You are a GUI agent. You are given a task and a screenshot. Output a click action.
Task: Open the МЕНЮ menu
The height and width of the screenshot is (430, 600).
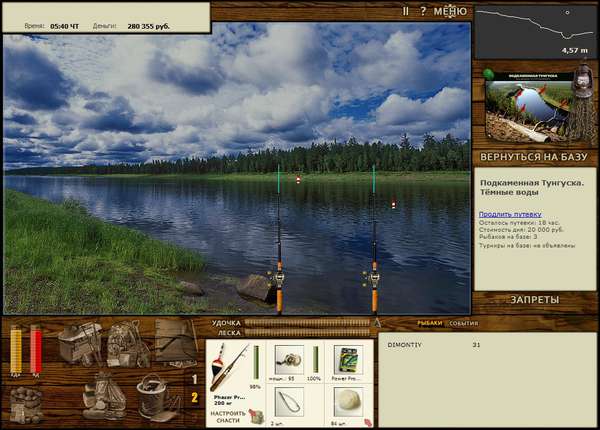pyautogui.click(x=450, y=11)
